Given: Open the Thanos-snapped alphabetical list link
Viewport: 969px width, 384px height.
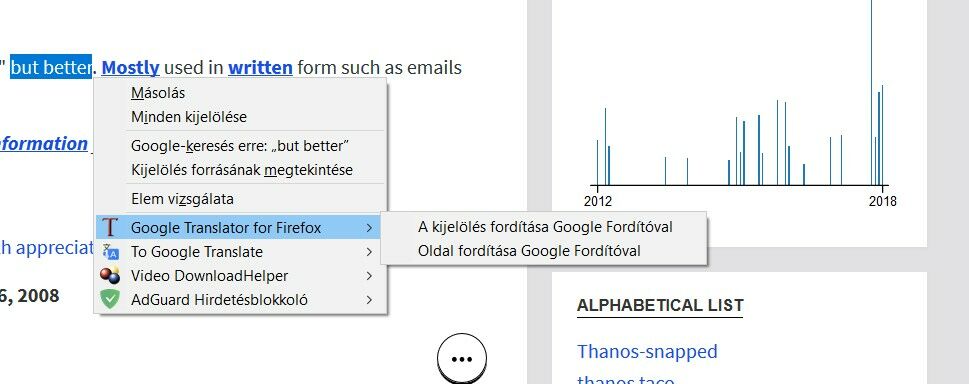Looking at the screenshot, I should pyautogui.click(x=647, y=351).
